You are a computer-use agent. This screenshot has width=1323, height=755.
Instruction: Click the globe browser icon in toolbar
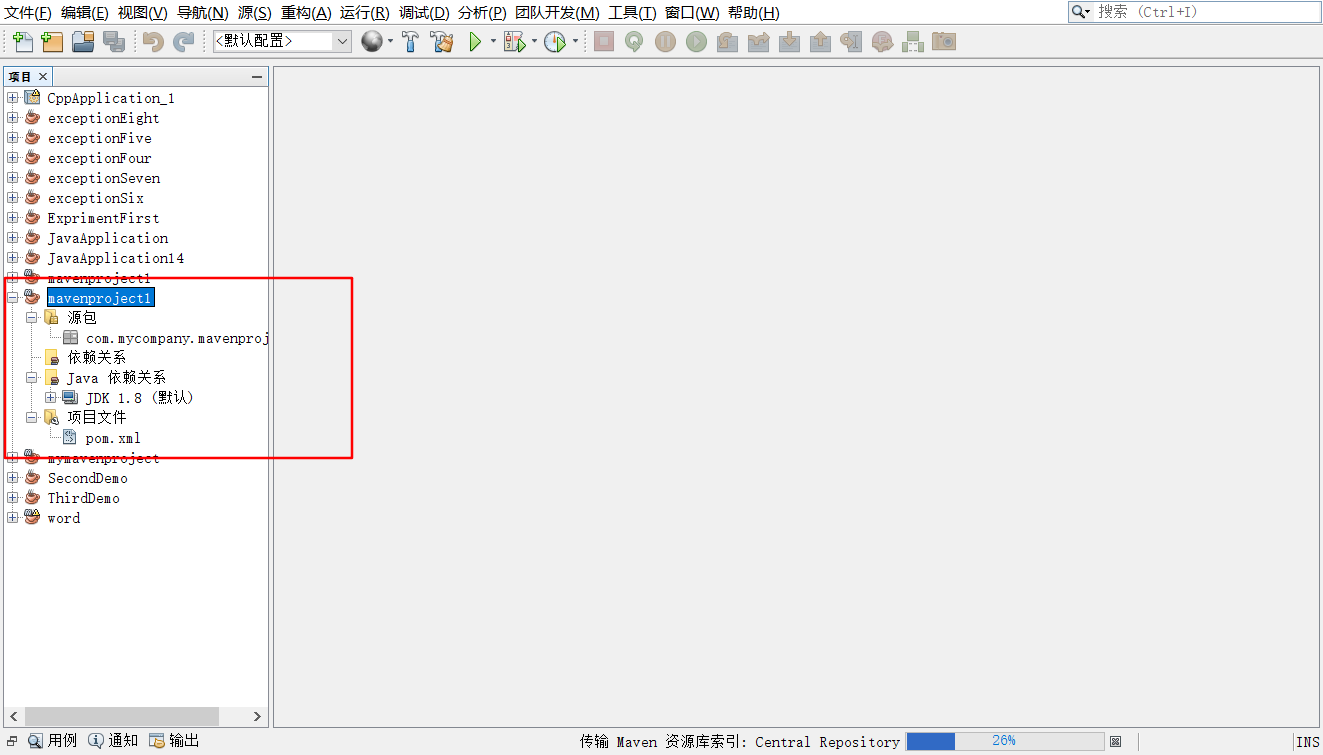[x=372, y=42]
